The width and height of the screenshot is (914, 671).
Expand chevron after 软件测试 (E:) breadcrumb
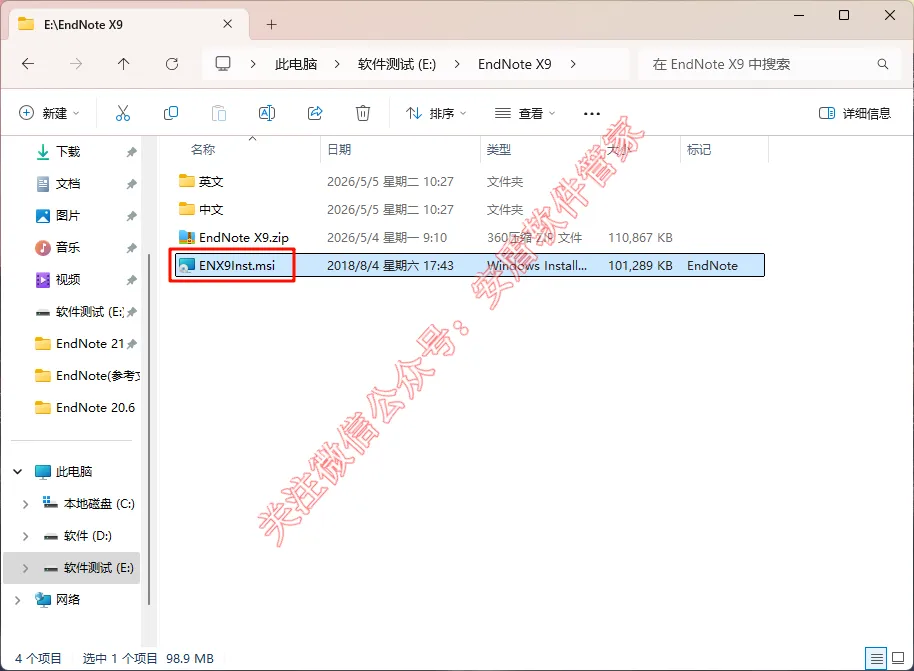[x=457, y=64]
